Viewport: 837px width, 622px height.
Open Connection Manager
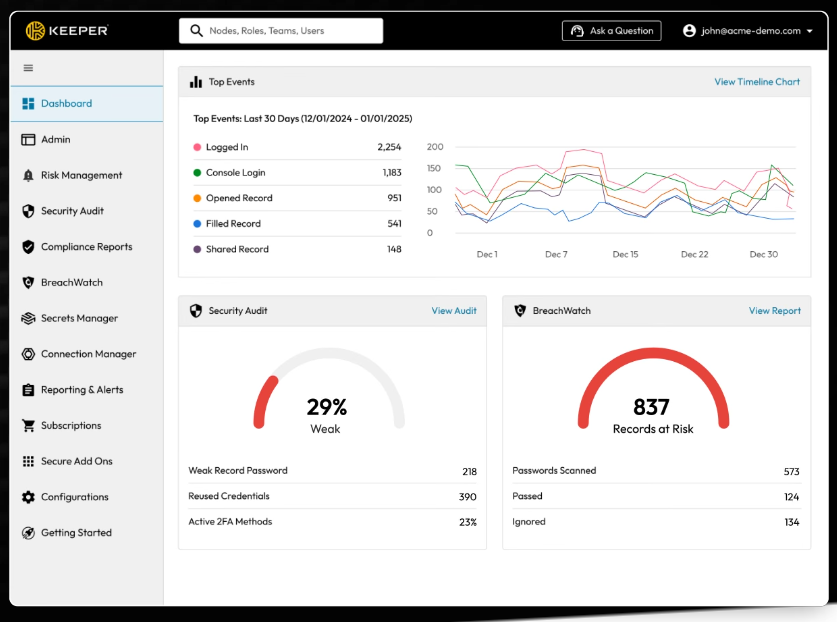[86, 354]
